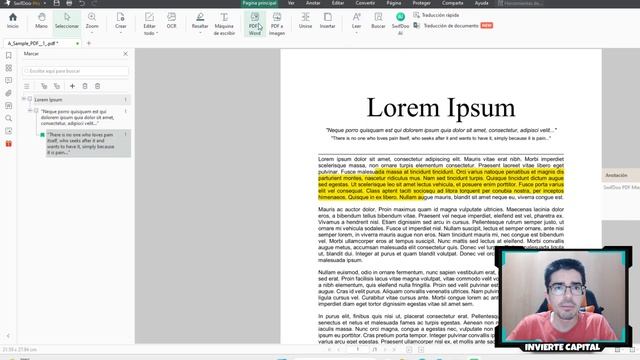
Task: Open SwifDoo app menu dropdown arrow
Action: [x=44, y=3]
